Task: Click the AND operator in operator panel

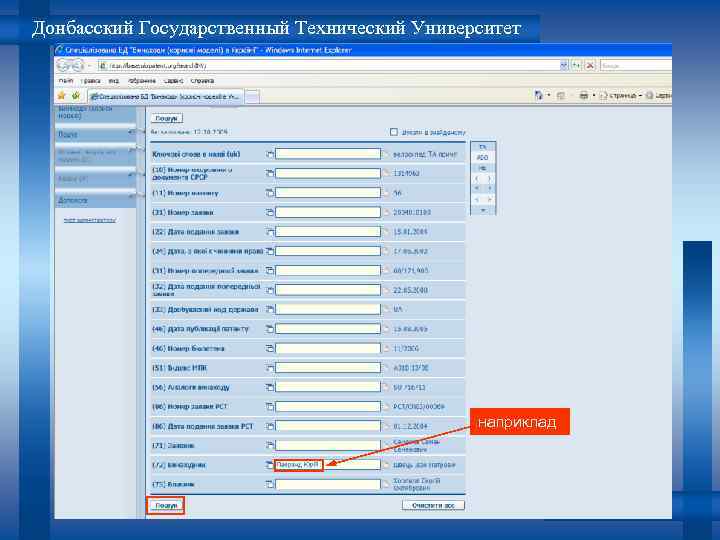Action: (x=483, y=158)
